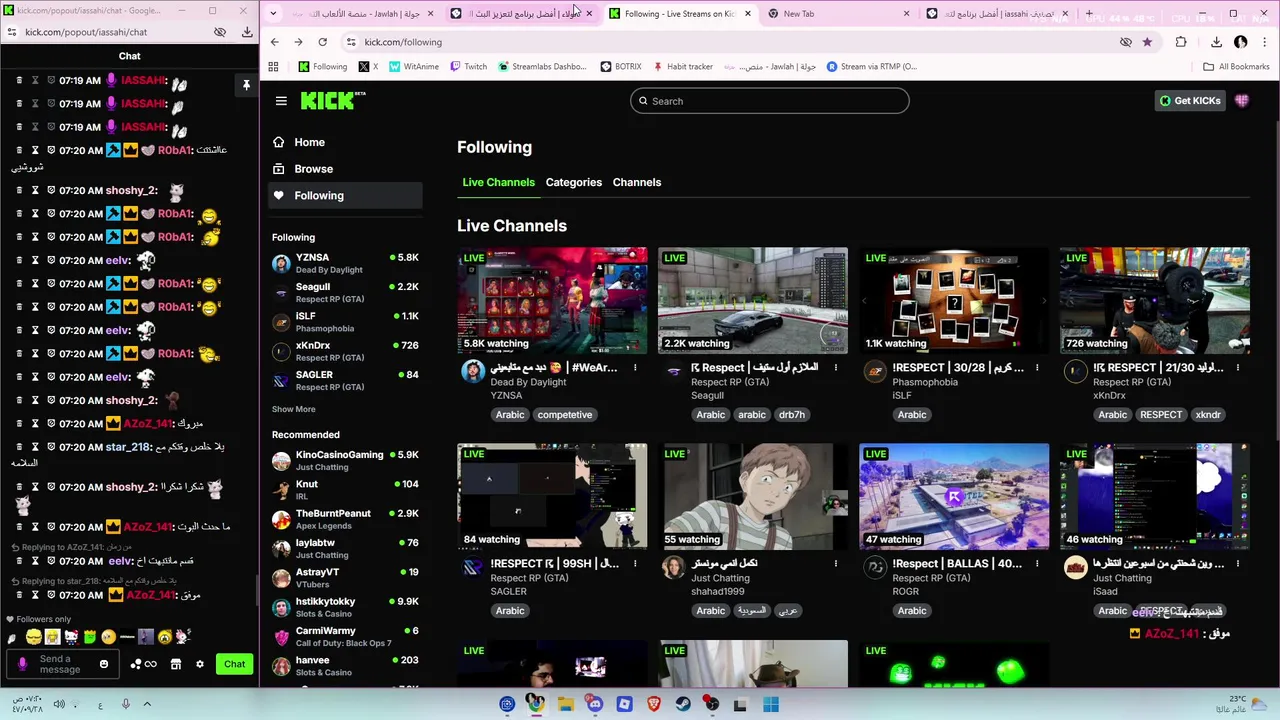Open the ROGR Respect RP stream thumbnail
Image resolution: width=1280 pixels, height=720 pixels.
(x=954, y=496)
